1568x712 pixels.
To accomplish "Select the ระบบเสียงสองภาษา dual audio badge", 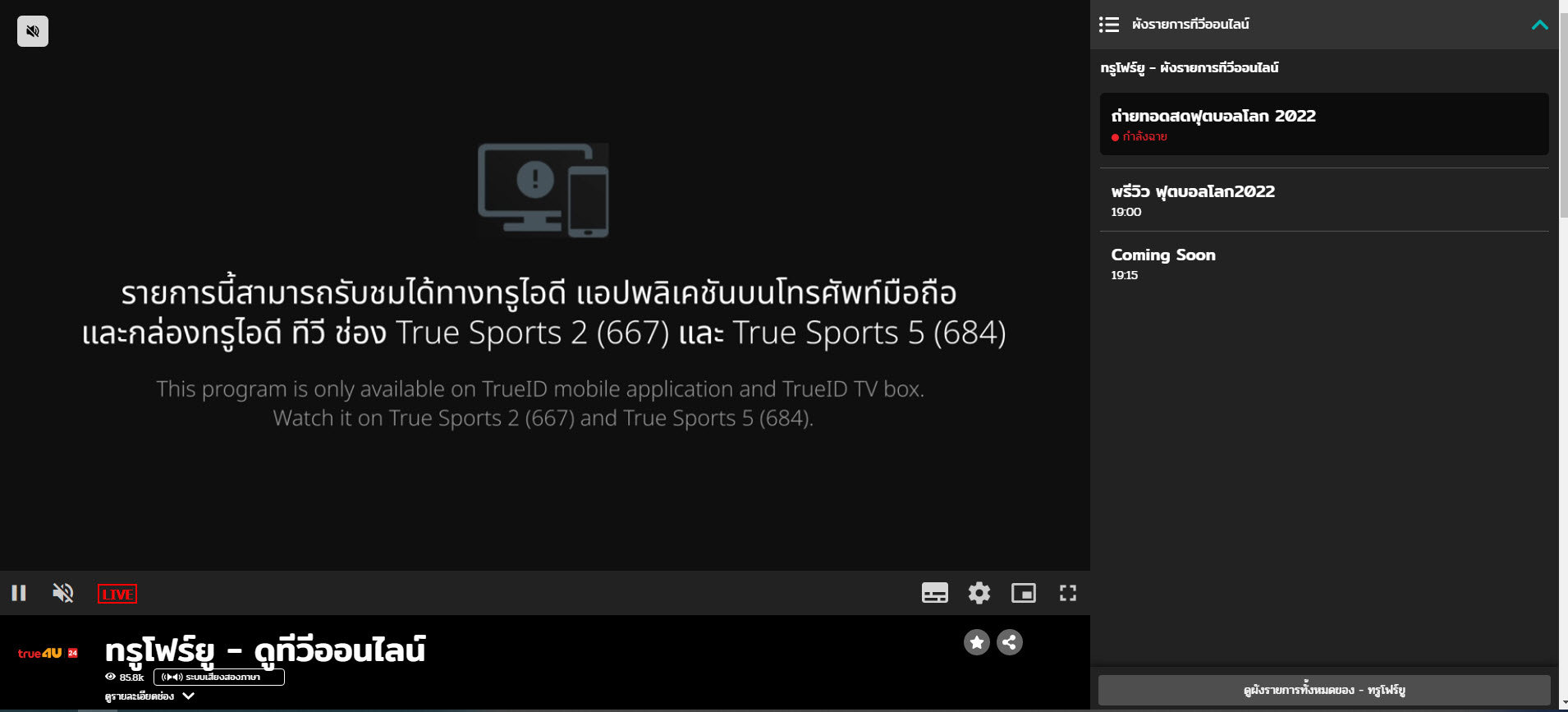I will (219, 677).
